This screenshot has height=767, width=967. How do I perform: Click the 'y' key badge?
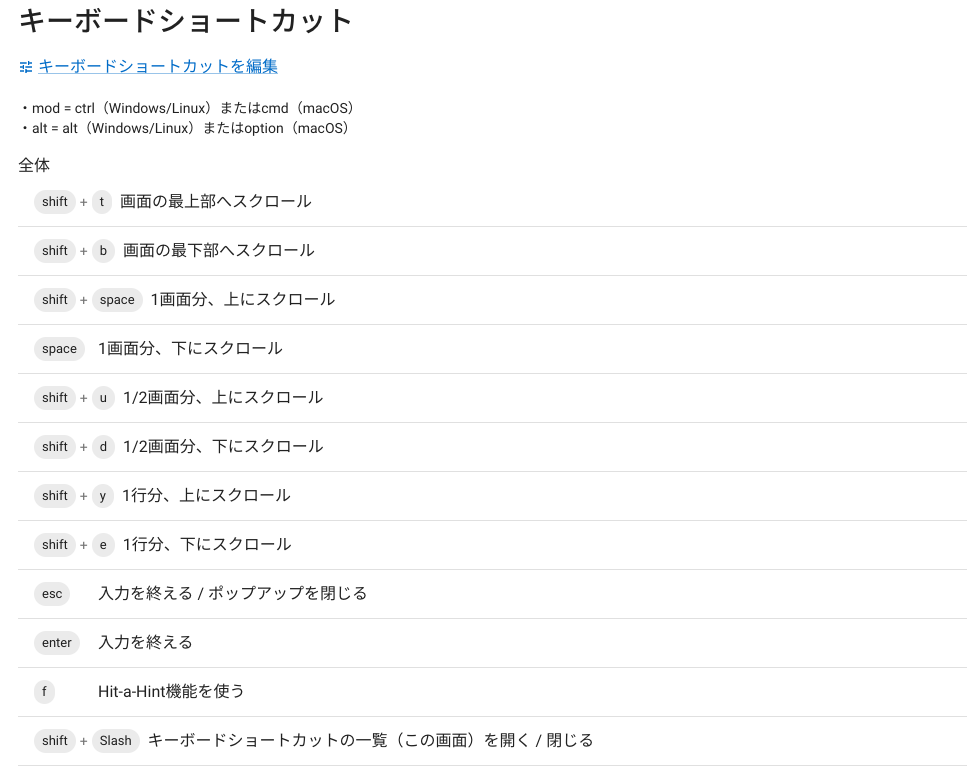[102, 496]
